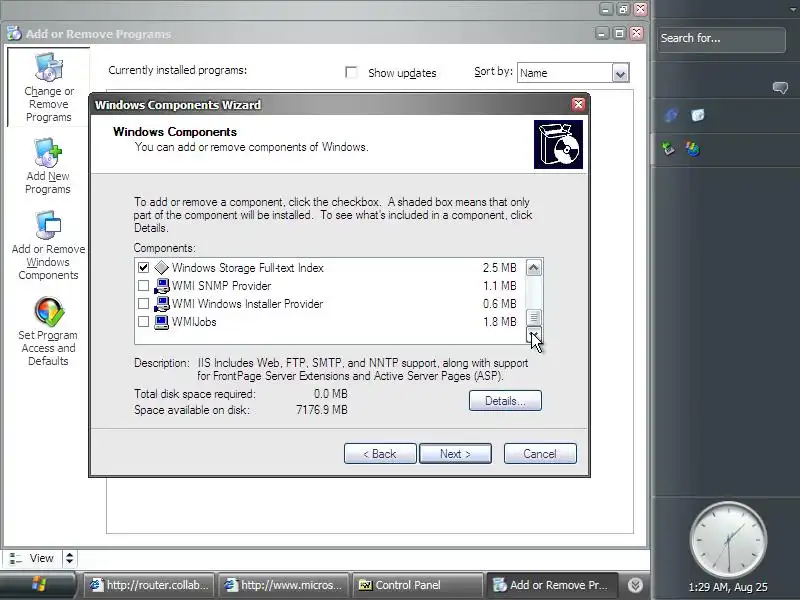Click Windows Storage Full-text Index diamond icon

coord(161,267)
